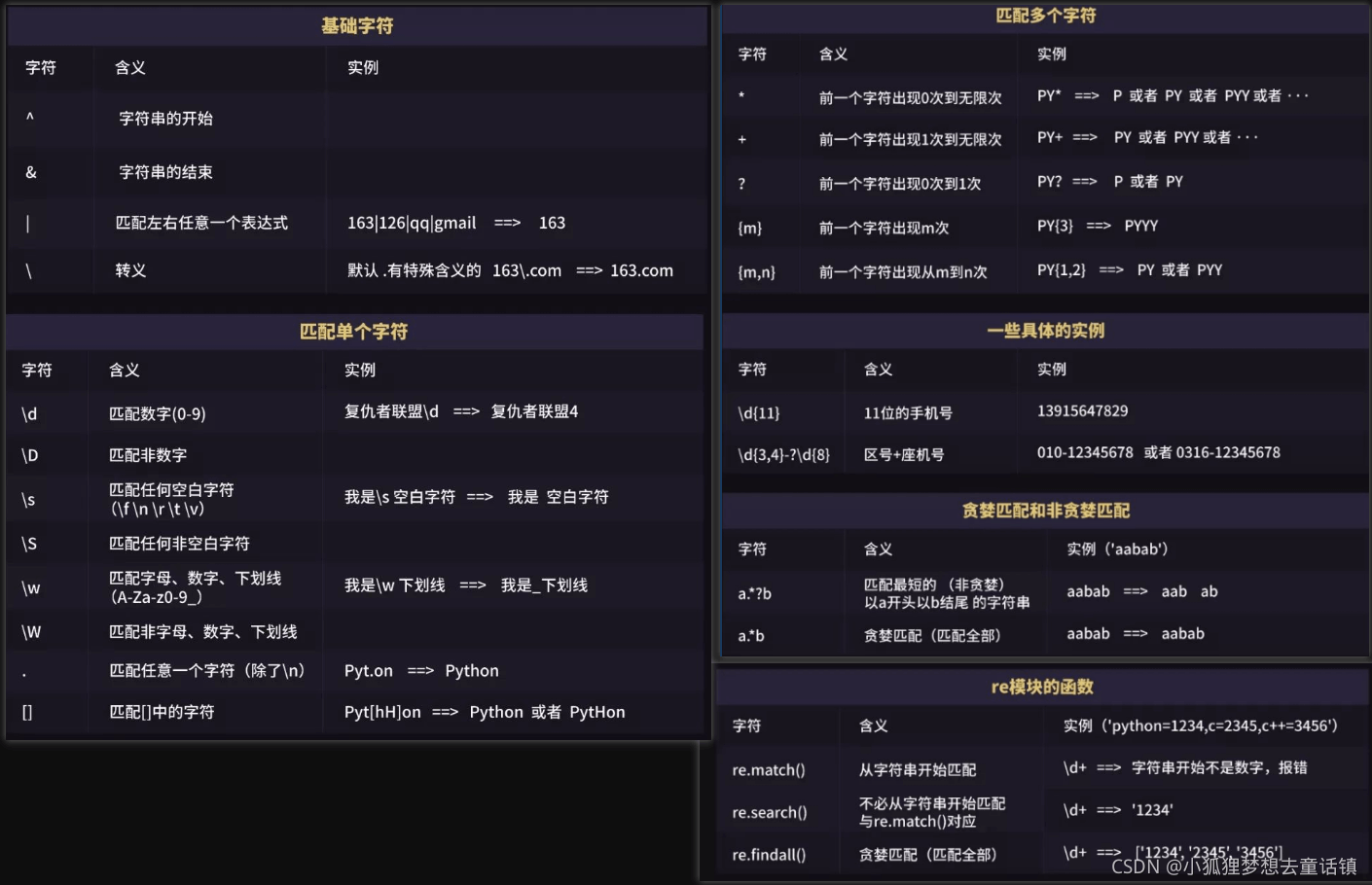Viewport: 1372px width, 885px height.
Task: Click the 匹配非字母、数字、下划线 description
Action: tap(203, 632)
